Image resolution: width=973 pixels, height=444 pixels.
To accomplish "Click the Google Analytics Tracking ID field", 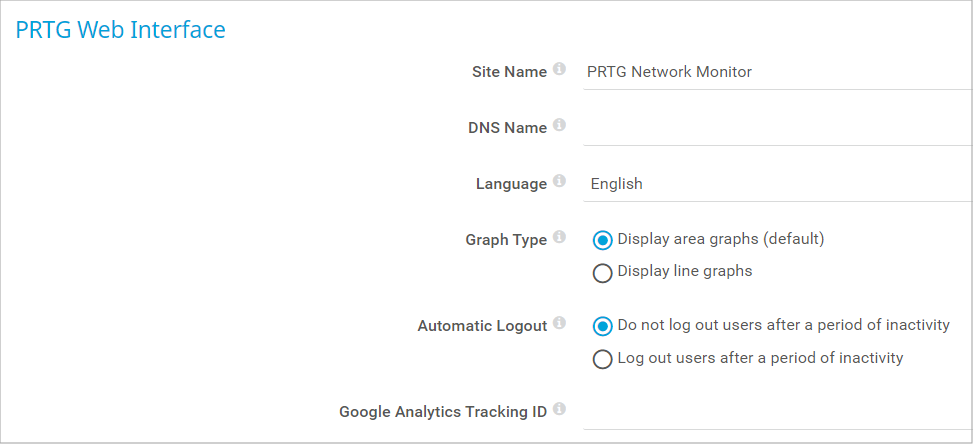I will (x=776, y=411).
